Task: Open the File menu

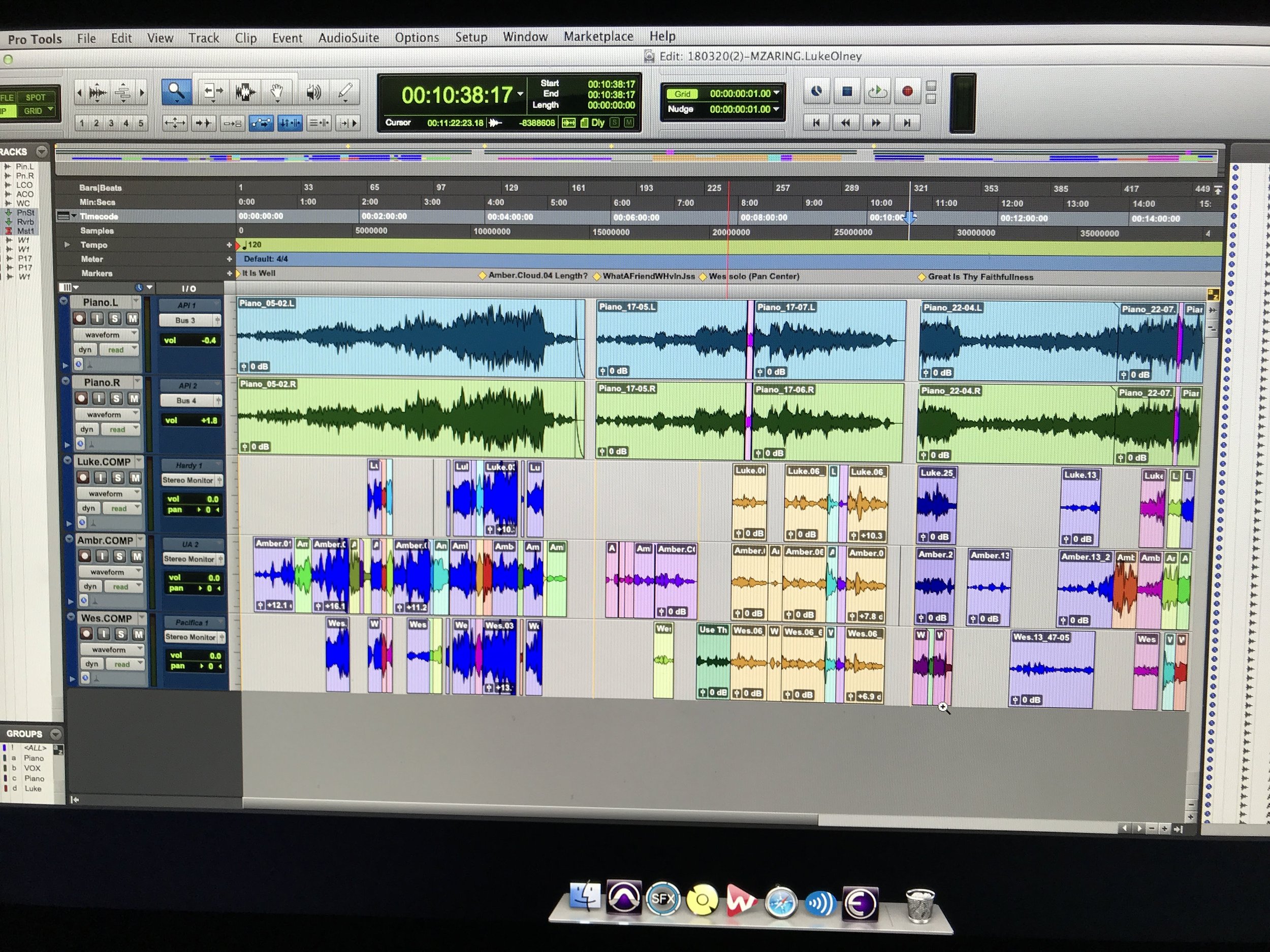Action: click(x=87, y=39)
